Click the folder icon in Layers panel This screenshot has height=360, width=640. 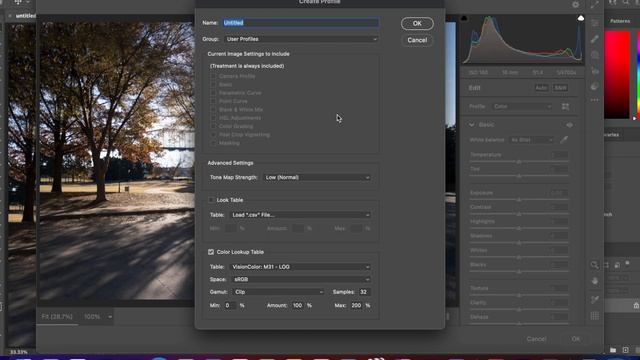pos(613,350)
